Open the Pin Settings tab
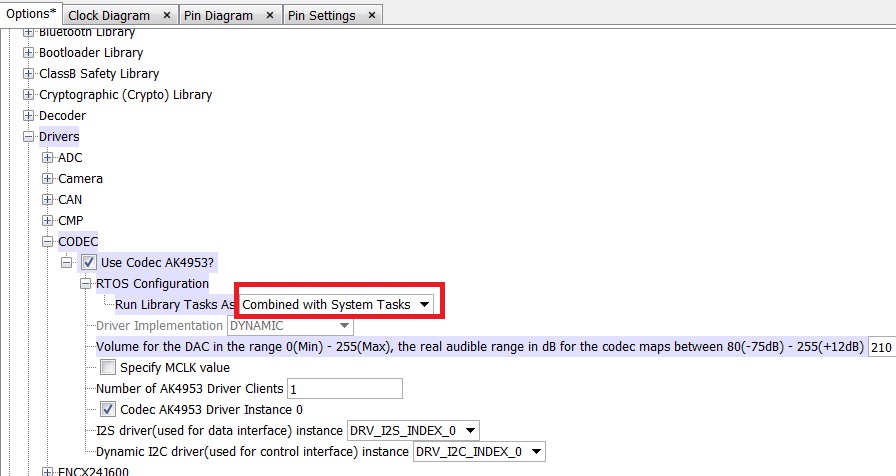896x476 pixels. click(321, 16)
